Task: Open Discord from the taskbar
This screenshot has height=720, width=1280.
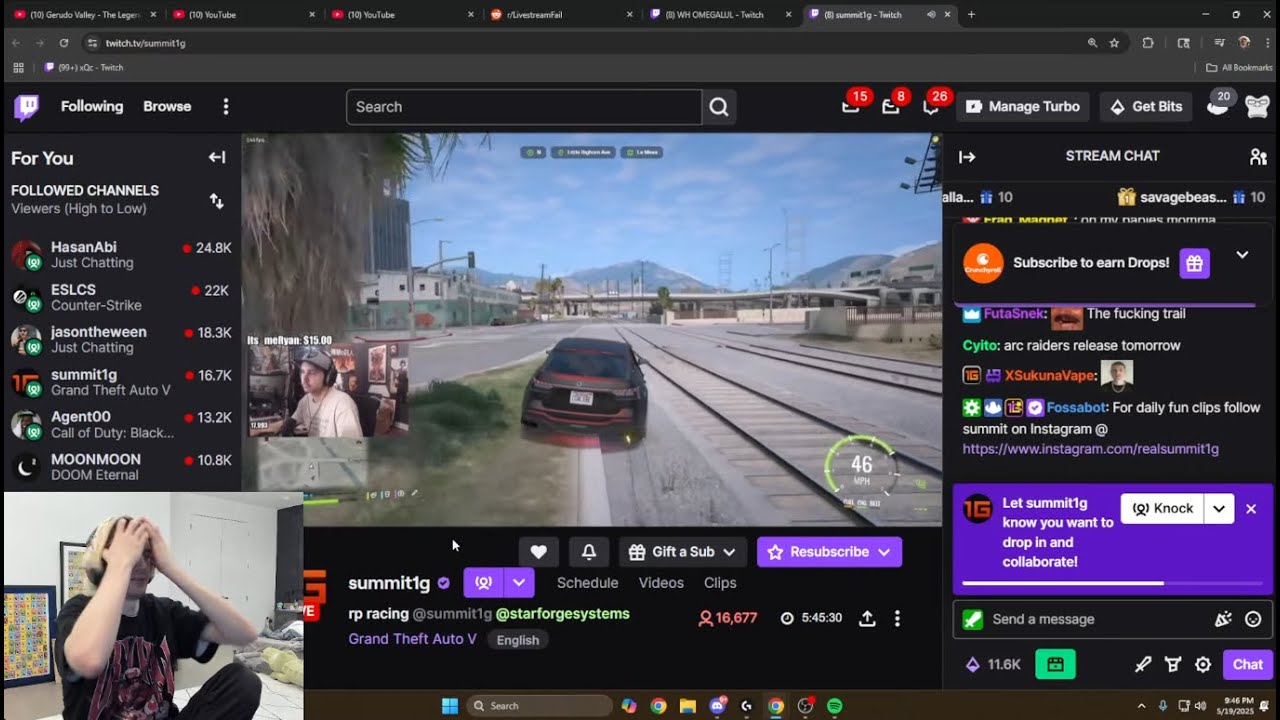Action: click(x=717, y=706)
